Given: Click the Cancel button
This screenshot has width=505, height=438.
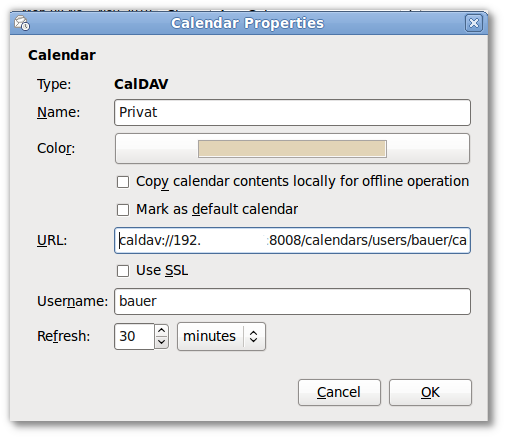Looking at the screenshot, I should 339,392.
